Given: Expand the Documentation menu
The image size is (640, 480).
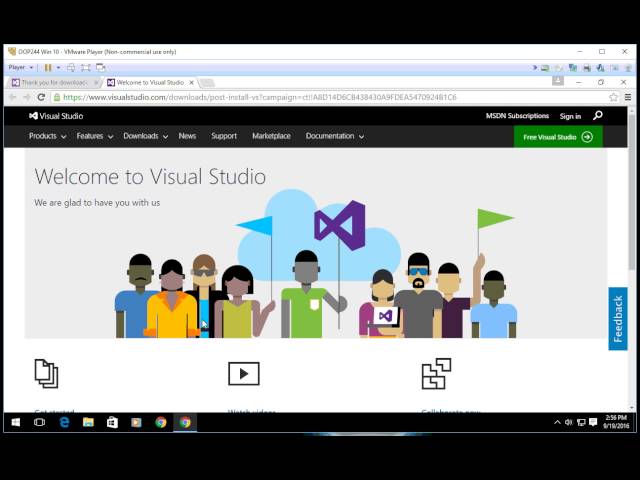Looking at the screenshot, I should [x=335, y=136].
